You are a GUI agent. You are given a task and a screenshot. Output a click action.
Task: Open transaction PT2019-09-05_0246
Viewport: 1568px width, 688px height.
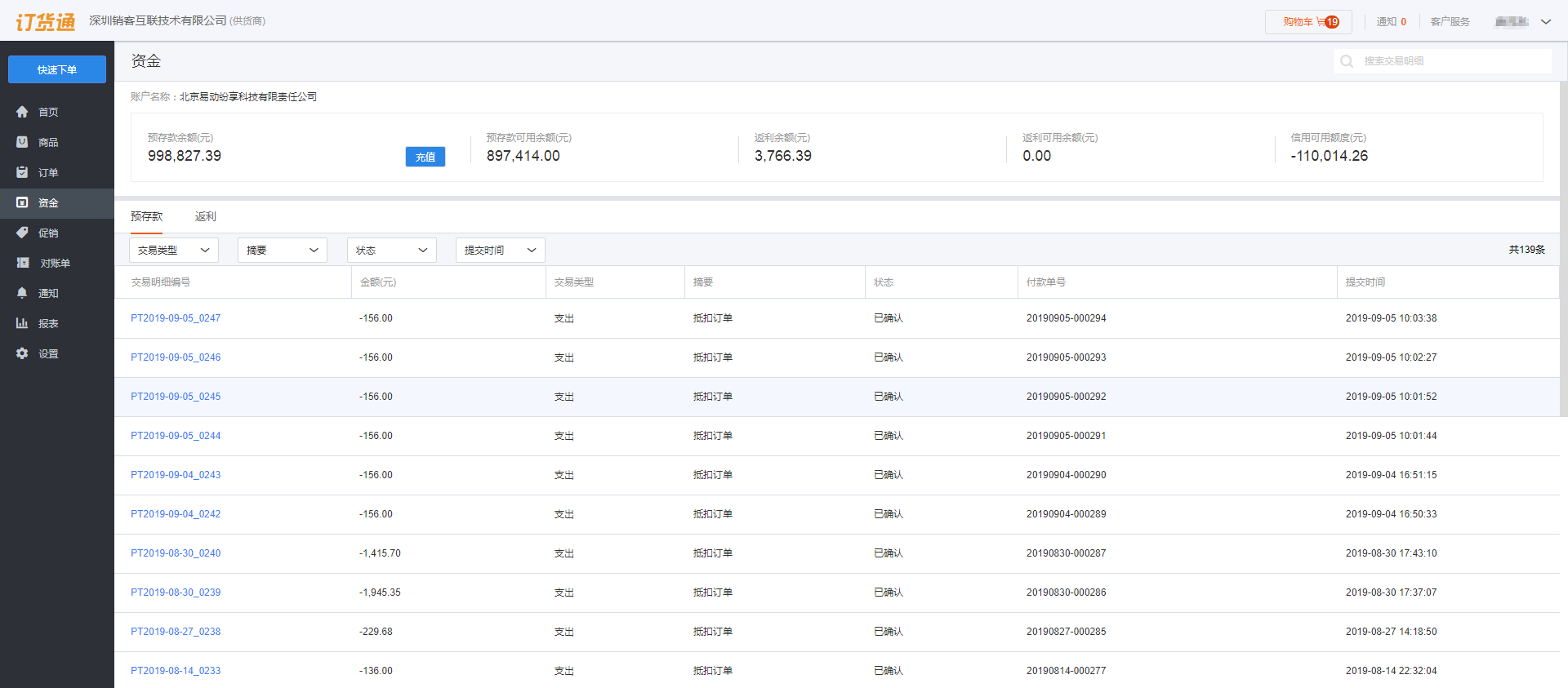[x=176, y=357]
